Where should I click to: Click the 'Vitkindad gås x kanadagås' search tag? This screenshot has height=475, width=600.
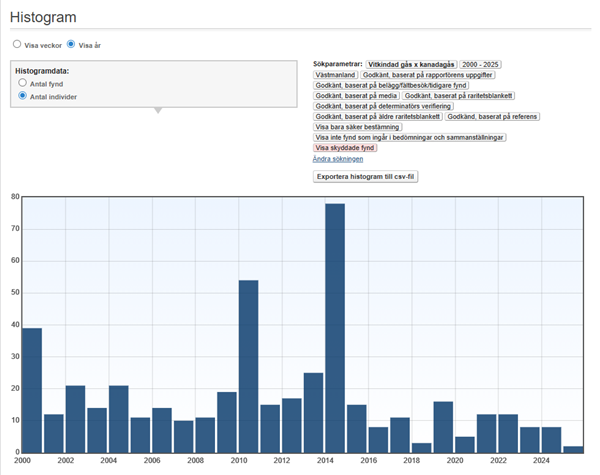click(x=410, y=64)
